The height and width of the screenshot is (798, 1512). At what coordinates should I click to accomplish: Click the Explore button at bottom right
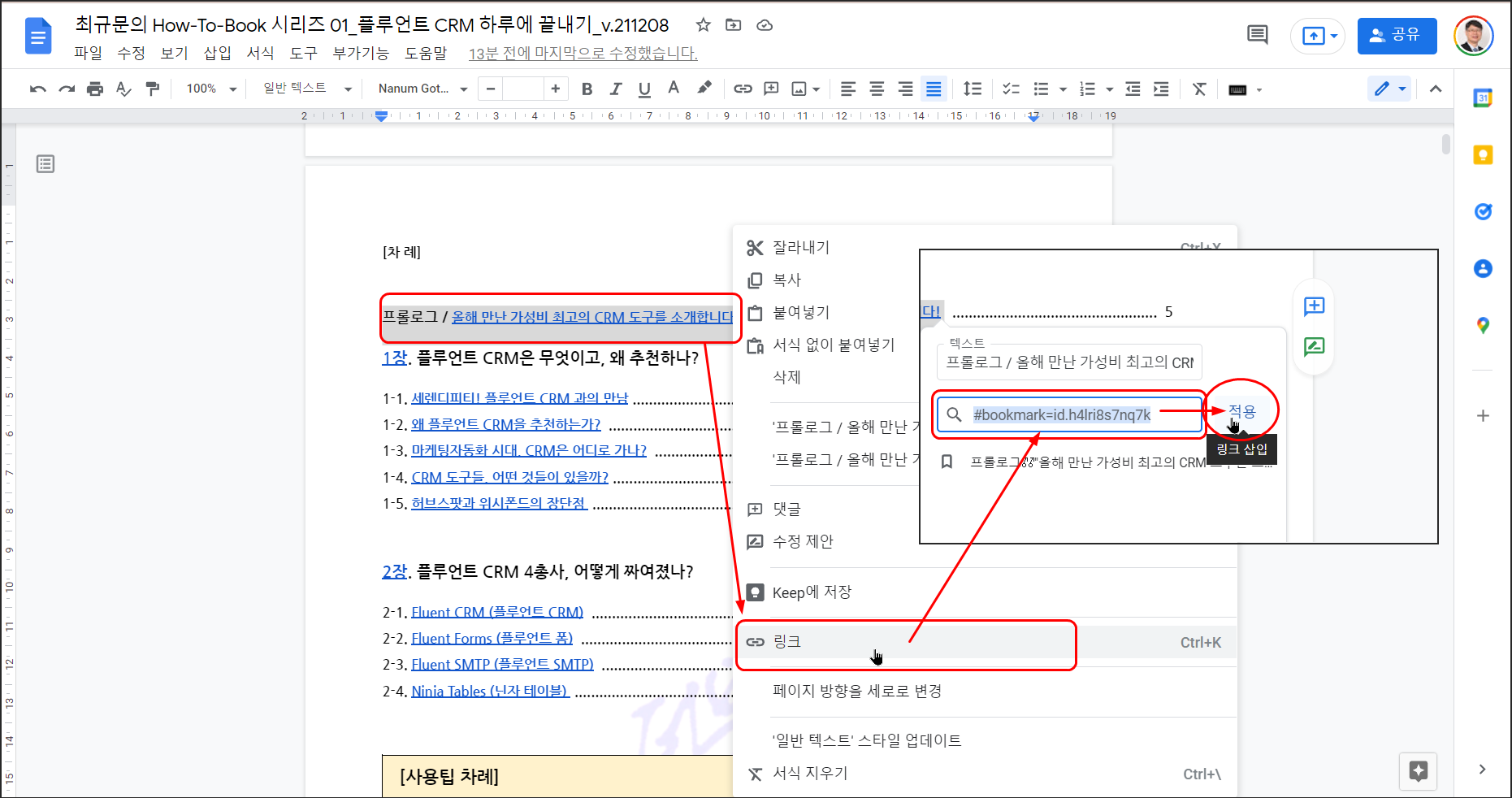click(1419, 771)
